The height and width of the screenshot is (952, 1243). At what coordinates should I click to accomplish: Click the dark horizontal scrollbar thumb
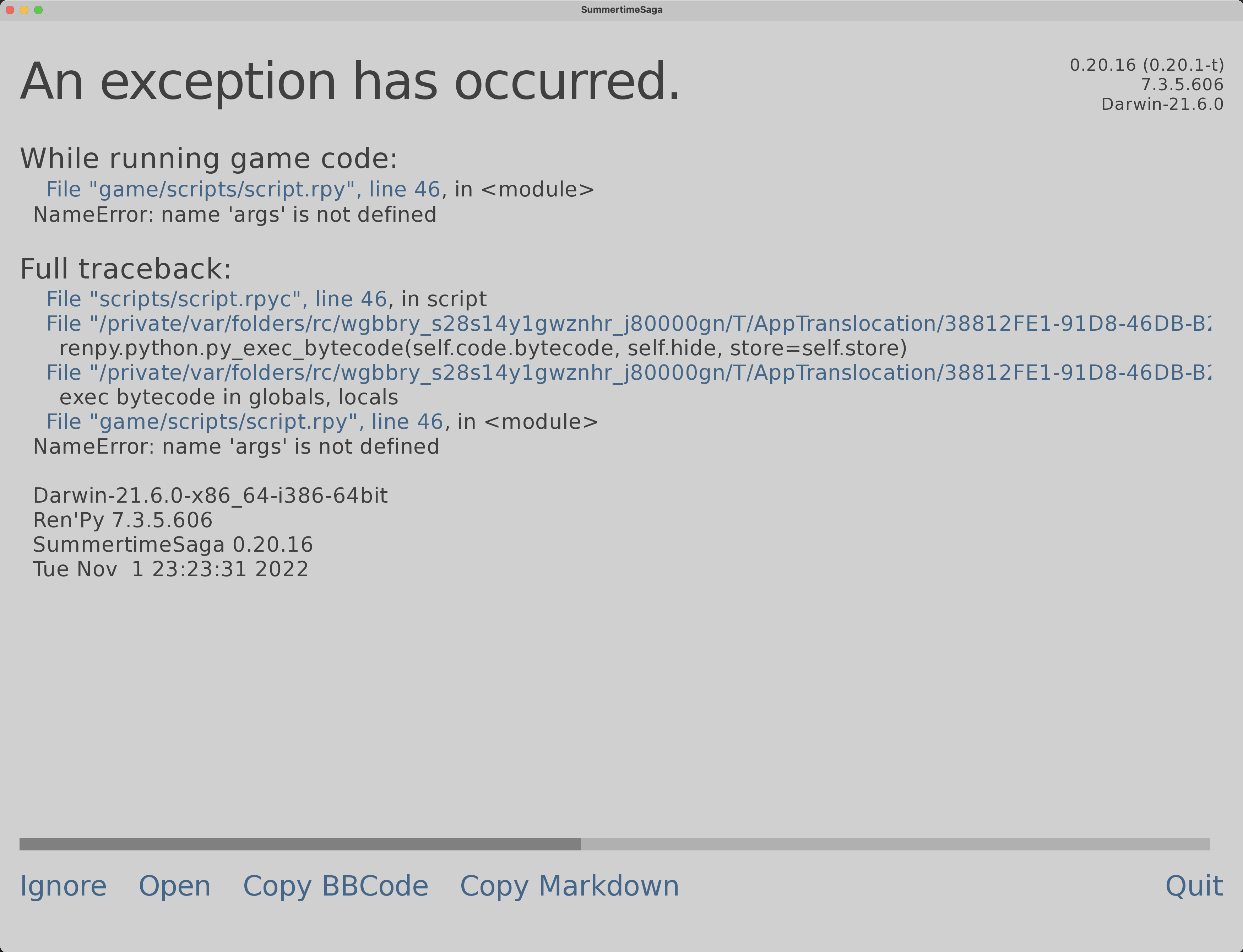point(300,844)
